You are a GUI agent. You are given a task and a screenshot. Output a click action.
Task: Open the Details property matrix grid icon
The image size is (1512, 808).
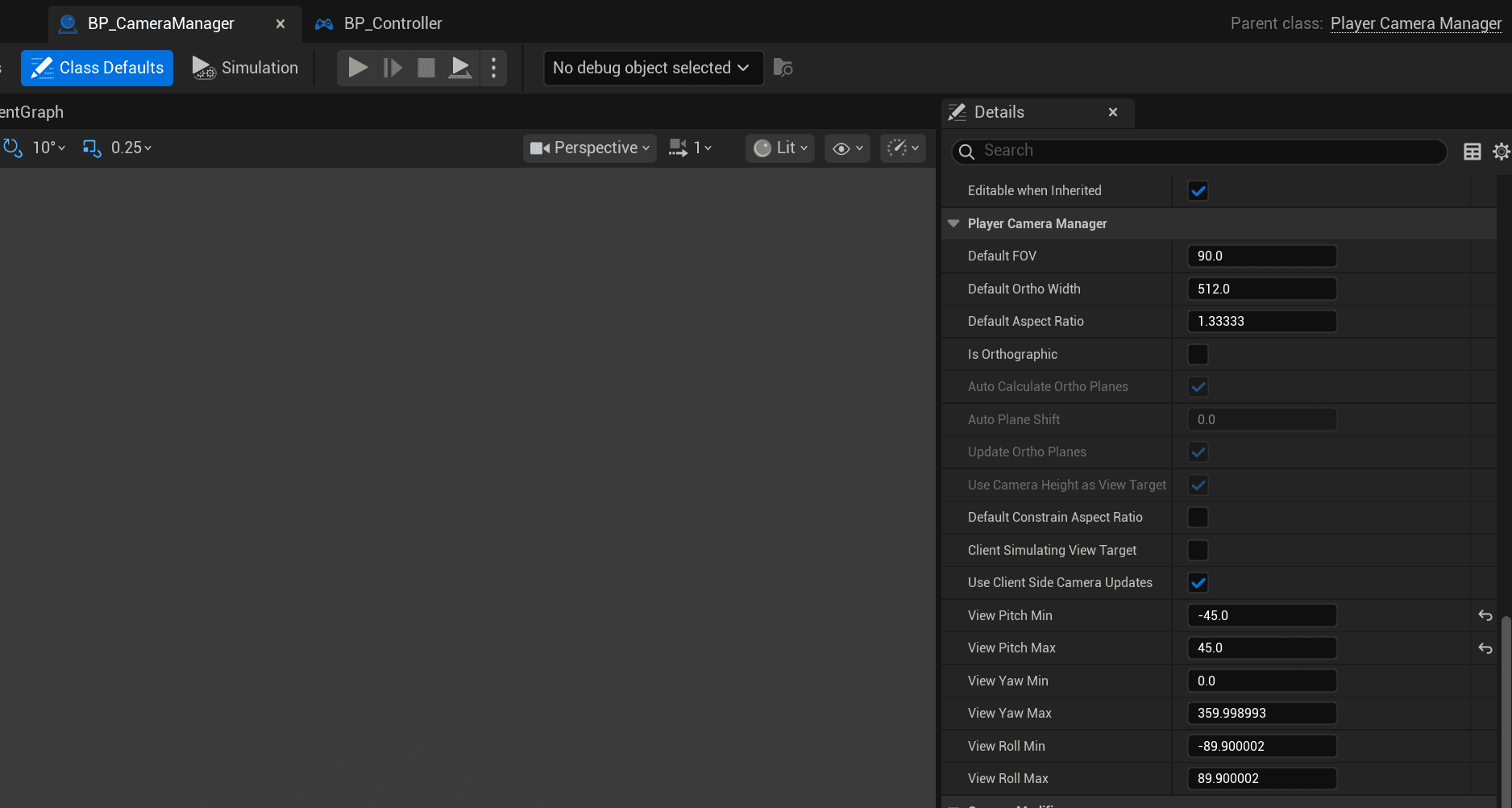(x=1472, y=152)
